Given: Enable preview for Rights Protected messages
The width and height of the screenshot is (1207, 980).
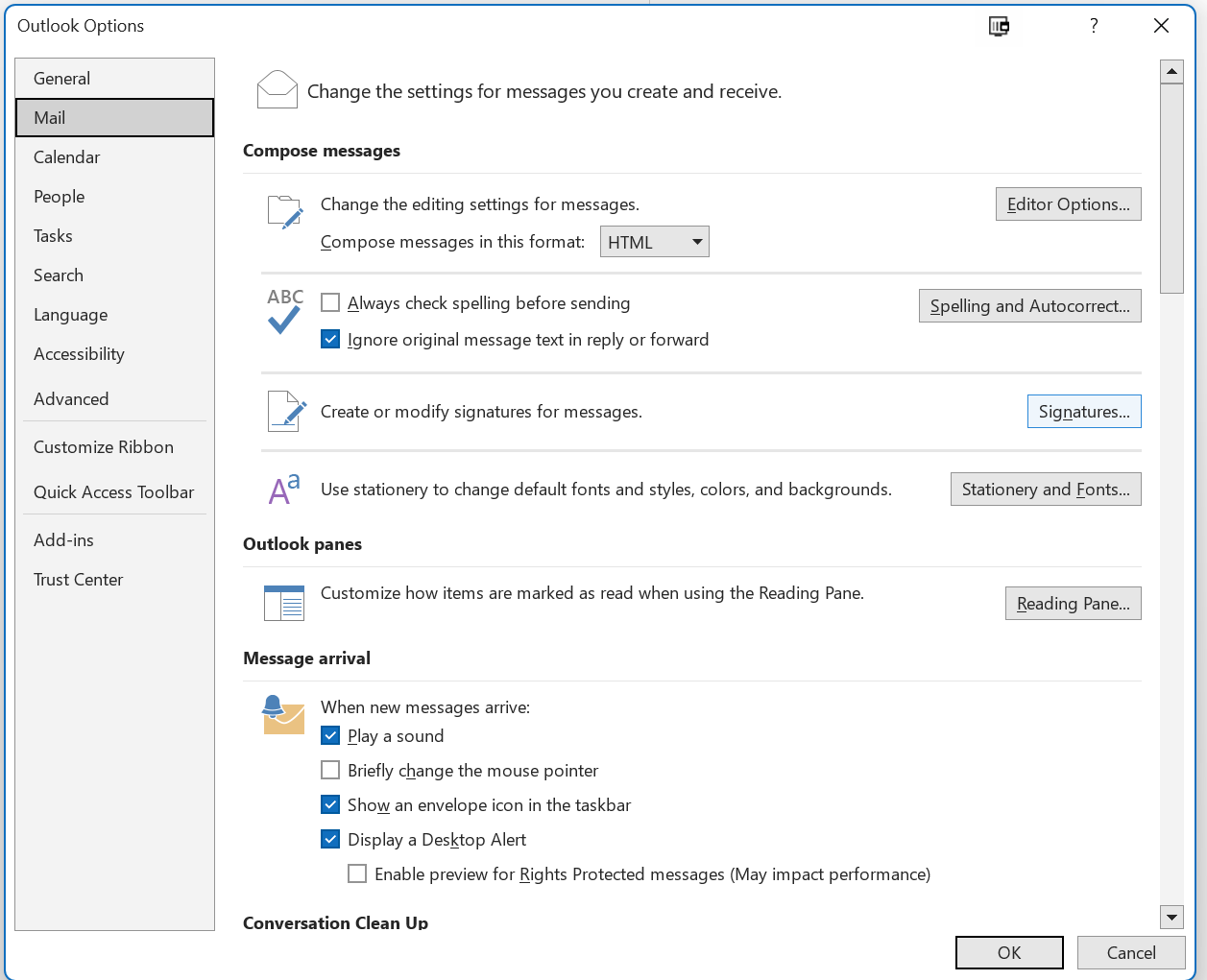Looking at the screenshot, I should (x=357, y=874).
